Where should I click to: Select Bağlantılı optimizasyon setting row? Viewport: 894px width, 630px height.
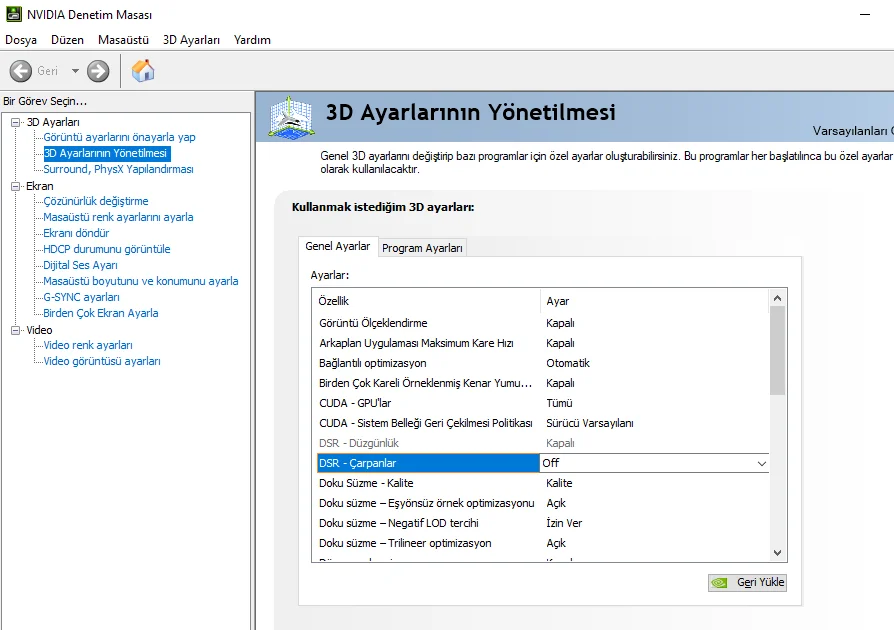pos(541,363)
